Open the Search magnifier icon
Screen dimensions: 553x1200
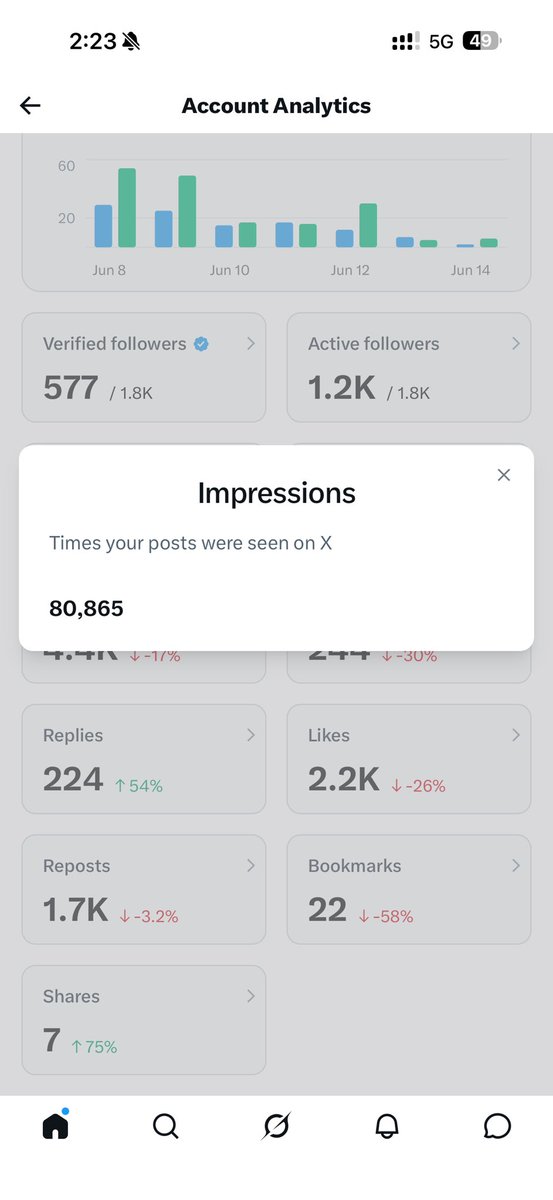(x=166, y=1127)
